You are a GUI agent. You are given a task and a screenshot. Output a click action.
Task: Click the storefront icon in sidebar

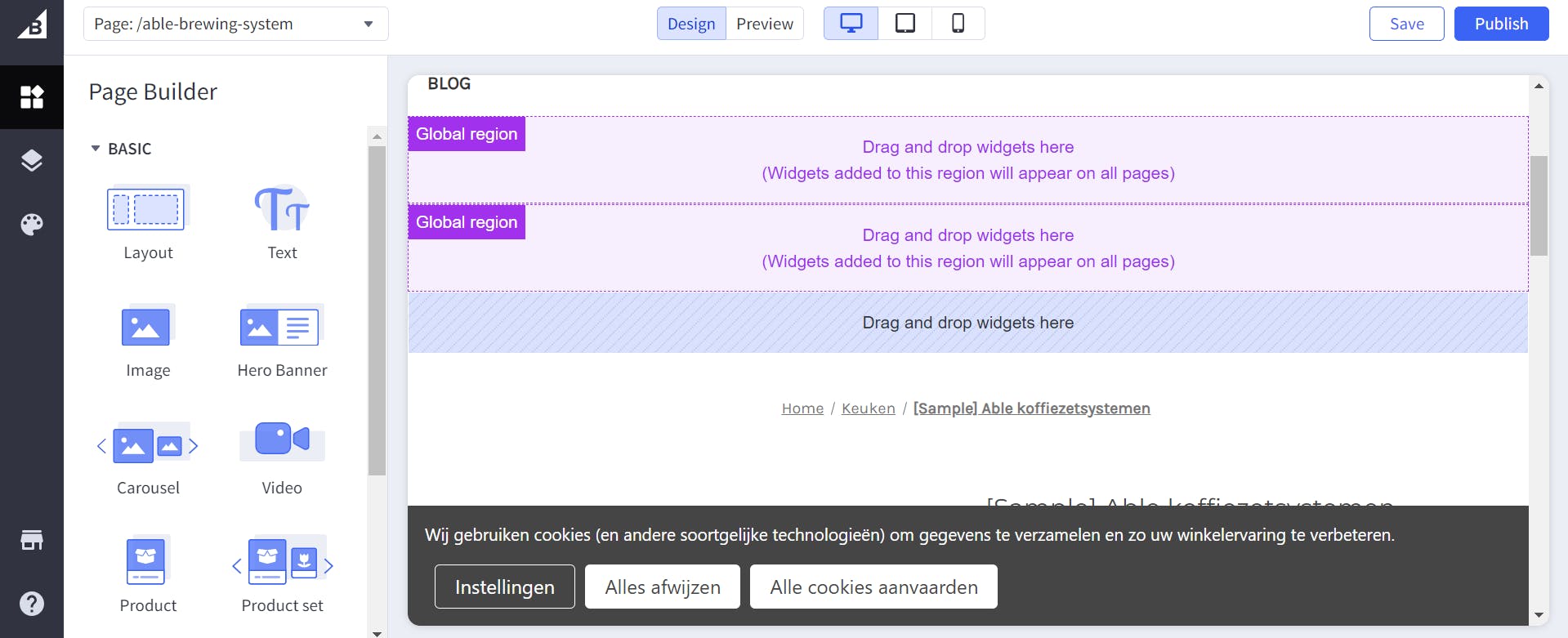[32, 540]
